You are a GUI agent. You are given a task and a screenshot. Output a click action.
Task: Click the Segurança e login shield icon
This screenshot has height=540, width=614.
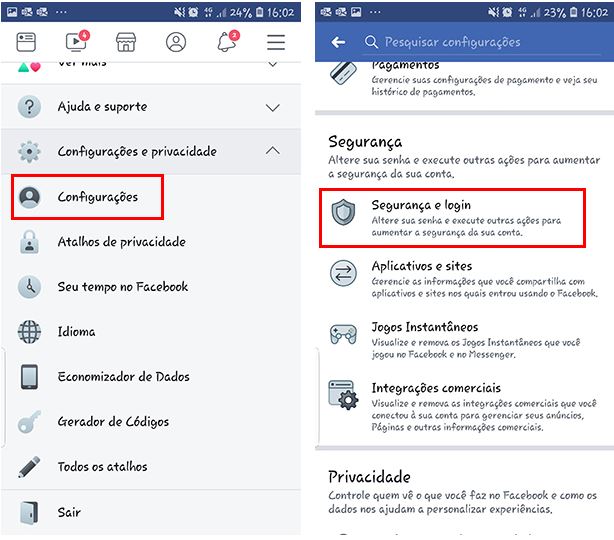(x=343, y=212)
